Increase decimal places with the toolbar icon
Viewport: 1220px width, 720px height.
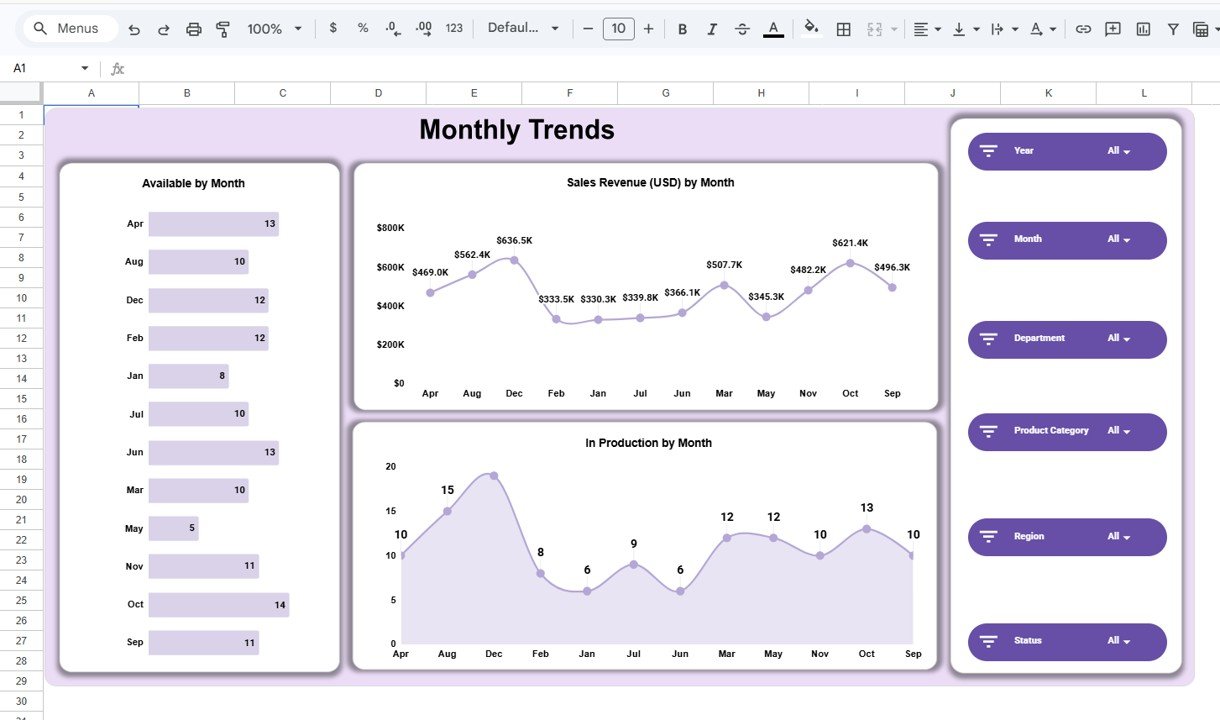(421, 28)
